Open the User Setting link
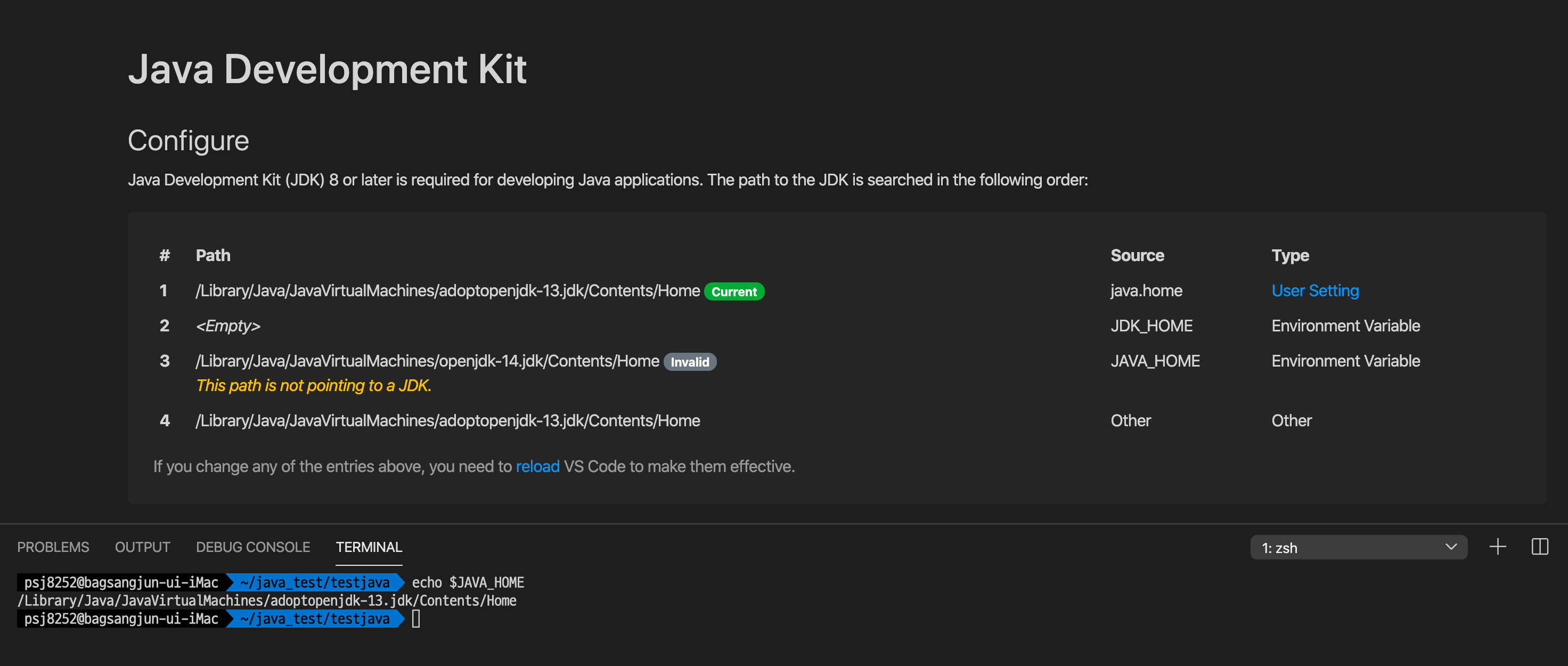 [x=1315, y=291]
